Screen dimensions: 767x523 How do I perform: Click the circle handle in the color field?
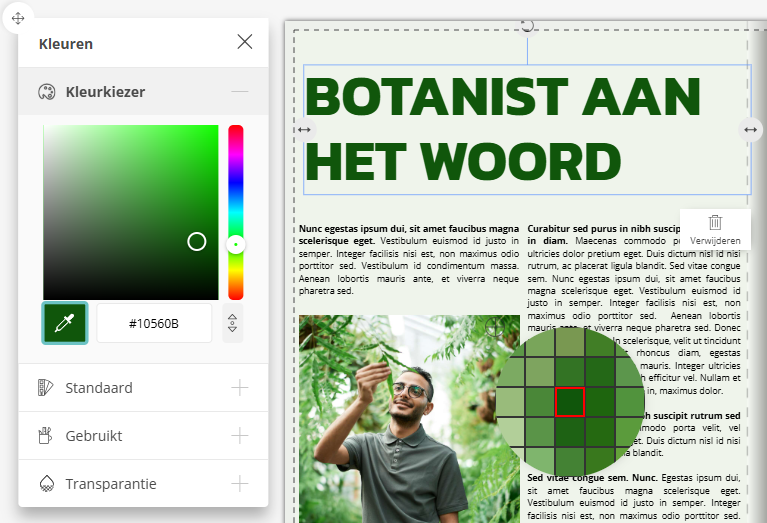pos(197,241)
